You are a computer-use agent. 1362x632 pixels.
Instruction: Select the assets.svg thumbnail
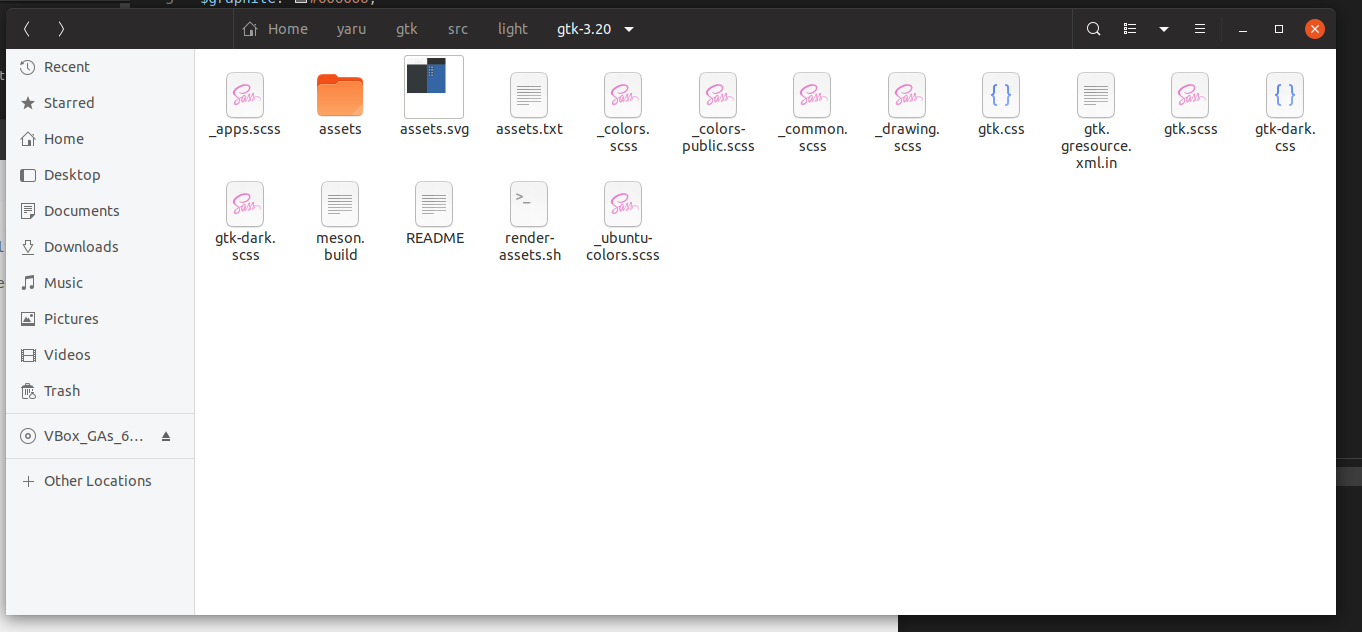tap(434, 87)
